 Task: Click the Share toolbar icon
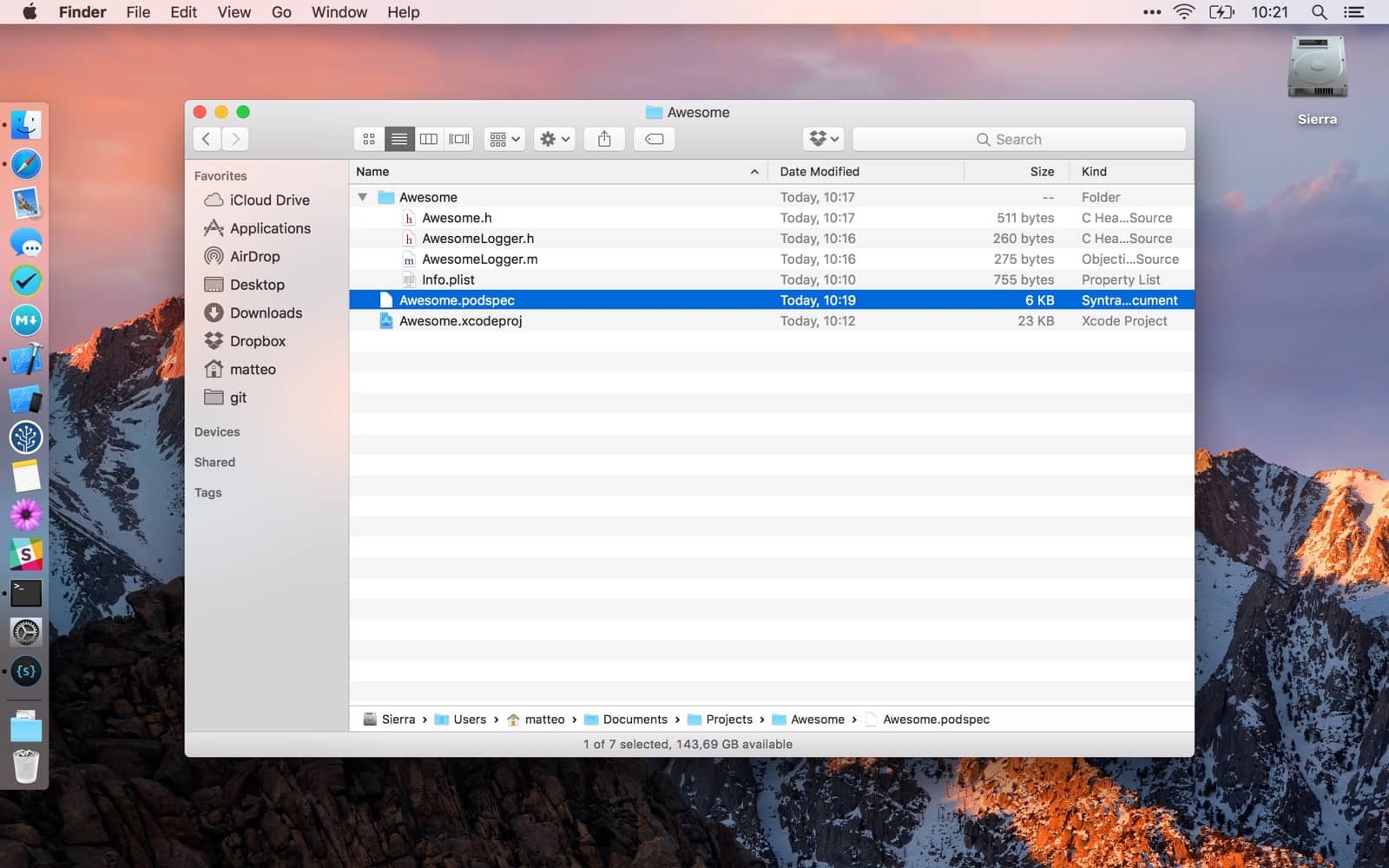(x=604, y=139)
